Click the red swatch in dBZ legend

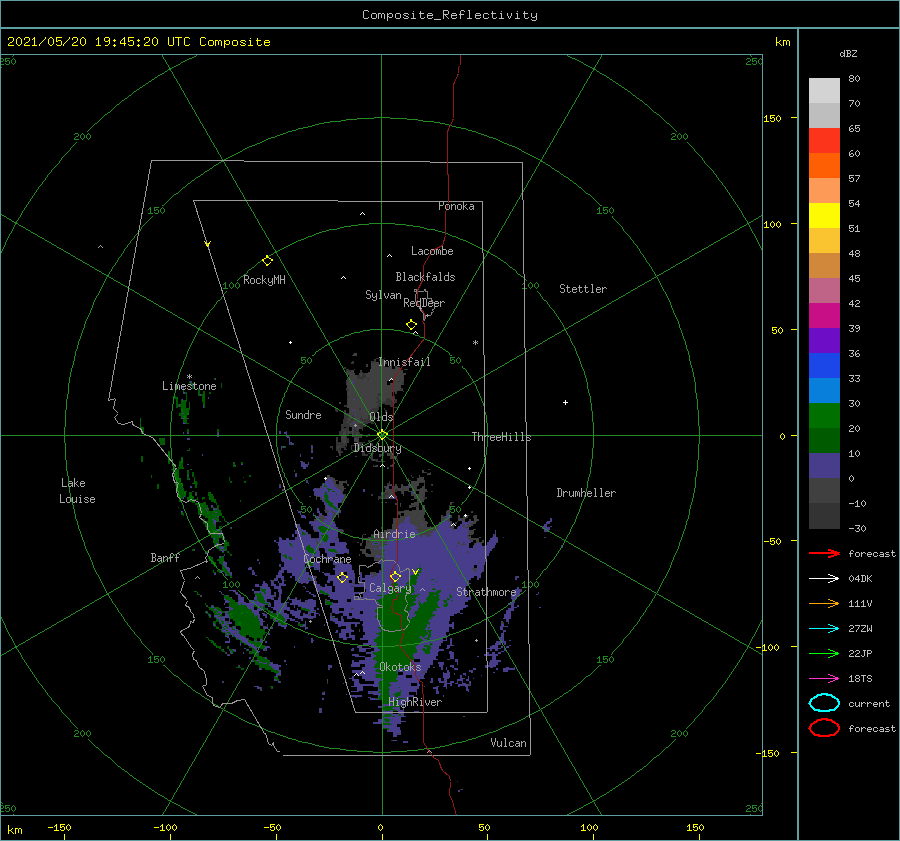click(x=824, y=140)
